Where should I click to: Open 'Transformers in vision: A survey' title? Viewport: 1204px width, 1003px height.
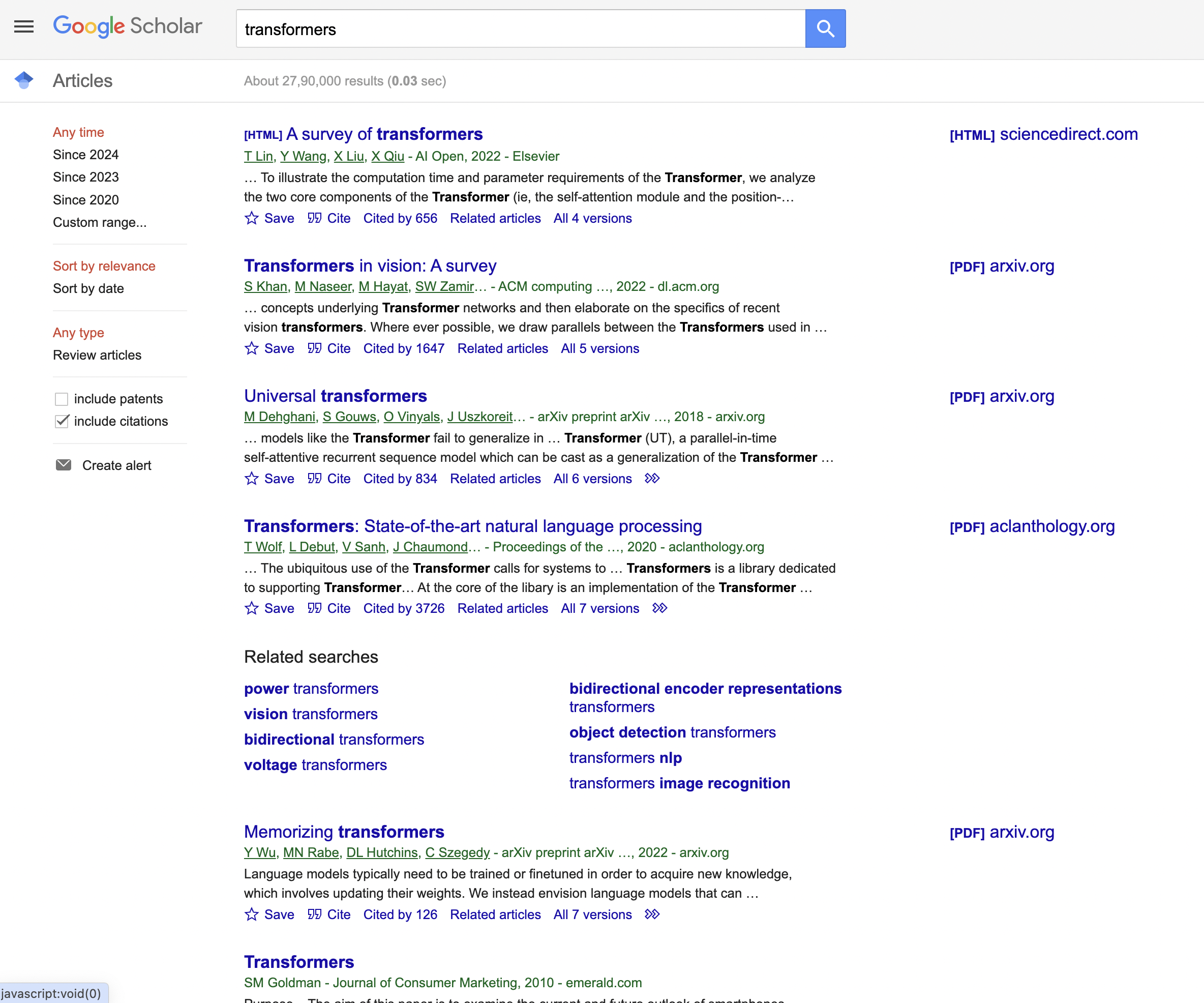tap(370, 266)
